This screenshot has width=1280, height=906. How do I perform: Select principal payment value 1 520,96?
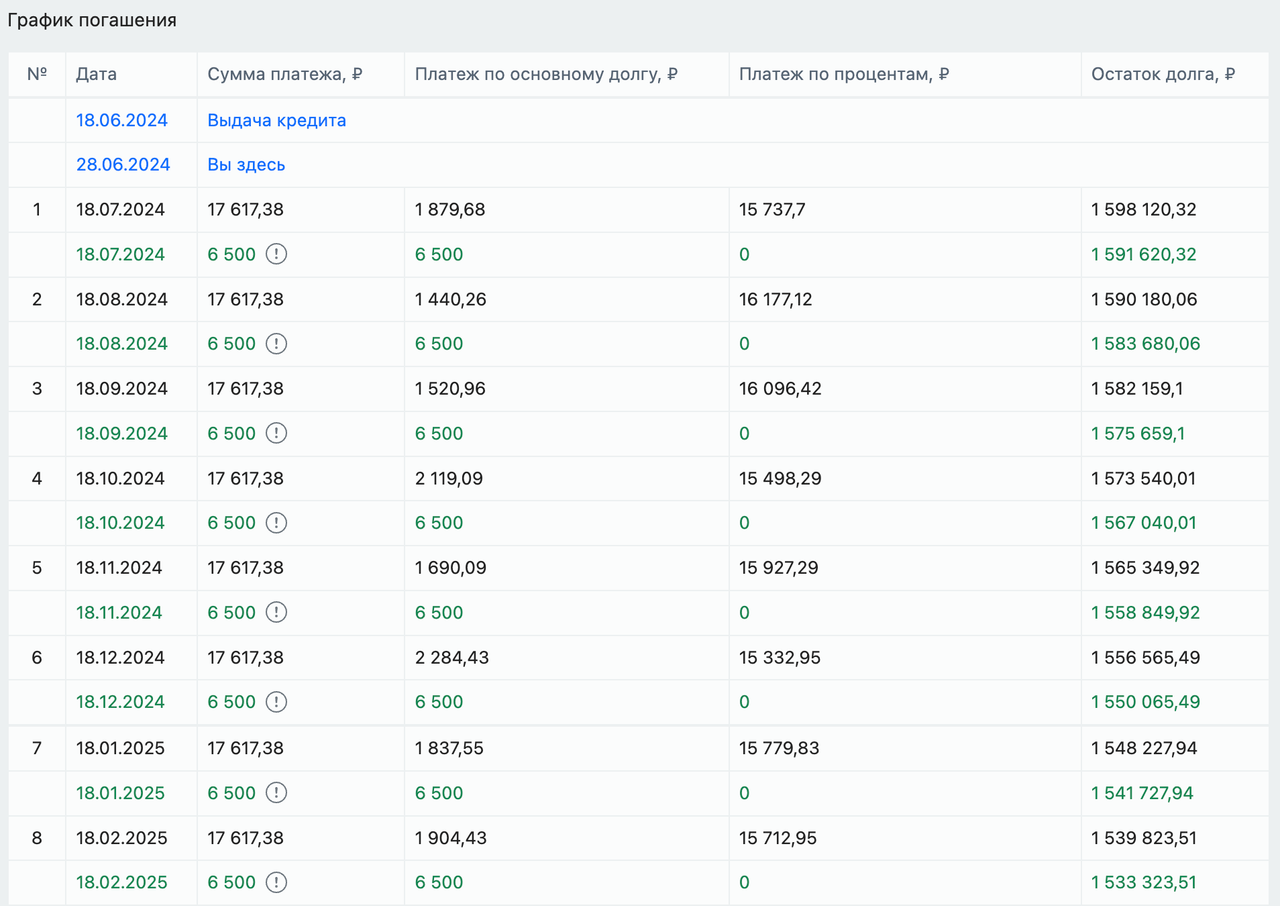[x=450, y=388]
